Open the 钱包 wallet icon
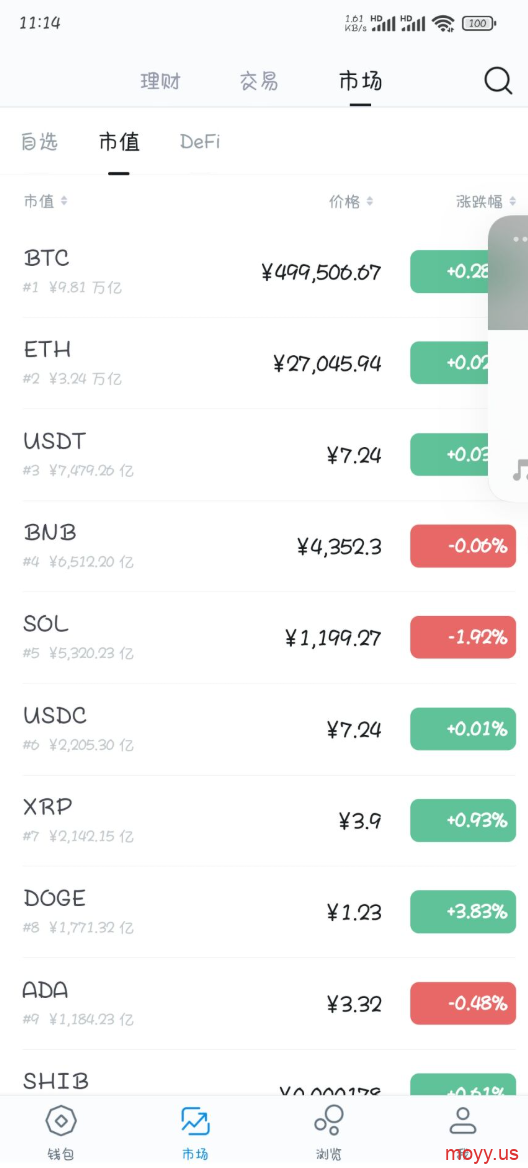 point(61,1120)
